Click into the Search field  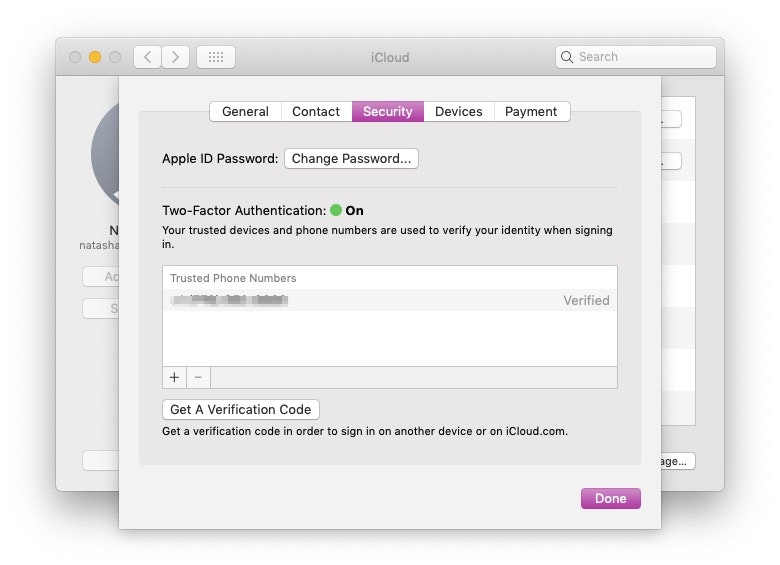click(636, 57)
